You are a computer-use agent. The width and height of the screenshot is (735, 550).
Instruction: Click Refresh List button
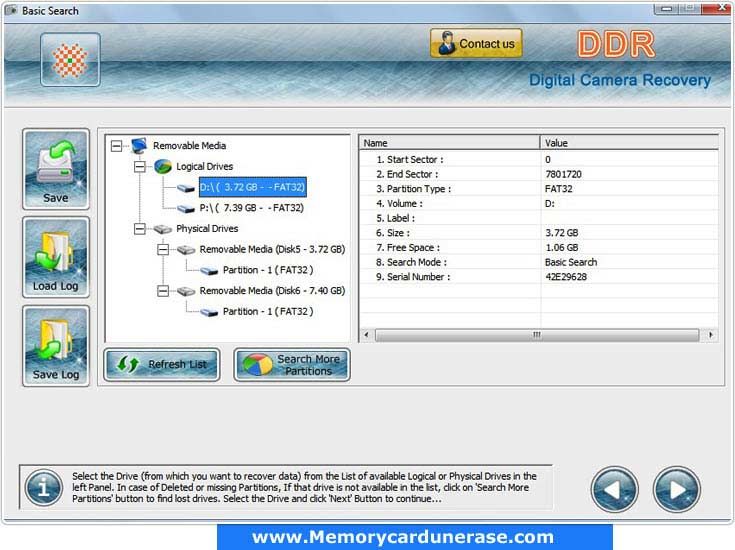(162, 364)
